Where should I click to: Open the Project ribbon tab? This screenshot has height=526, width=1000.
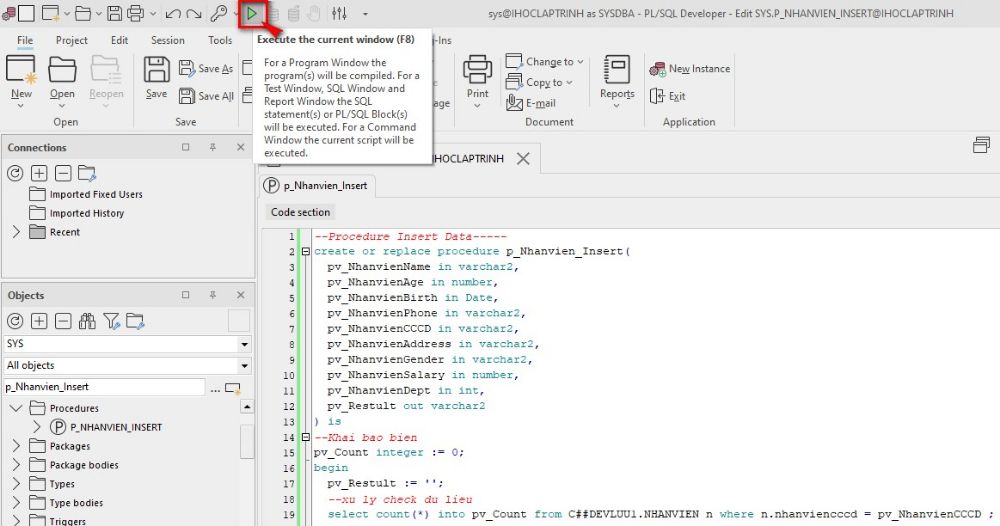(x=71, y=40)
